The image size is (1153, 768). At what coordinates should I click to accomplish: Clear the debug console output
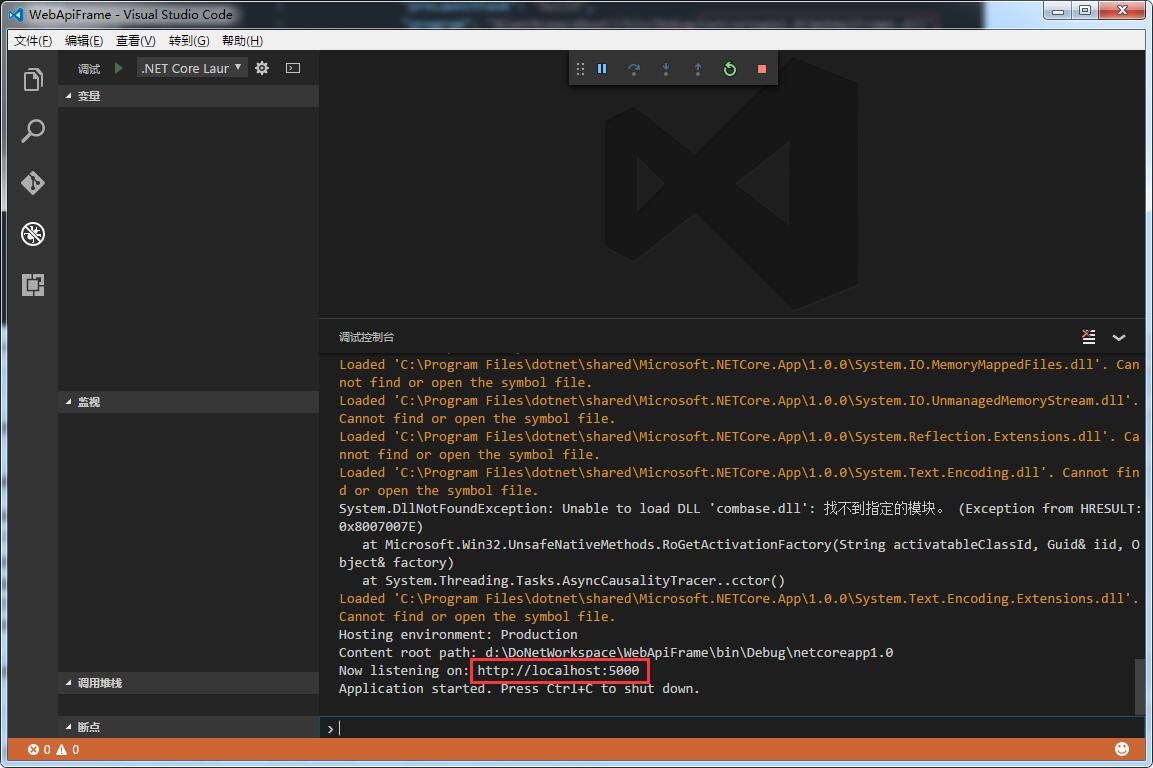[x=1089, y=337]
